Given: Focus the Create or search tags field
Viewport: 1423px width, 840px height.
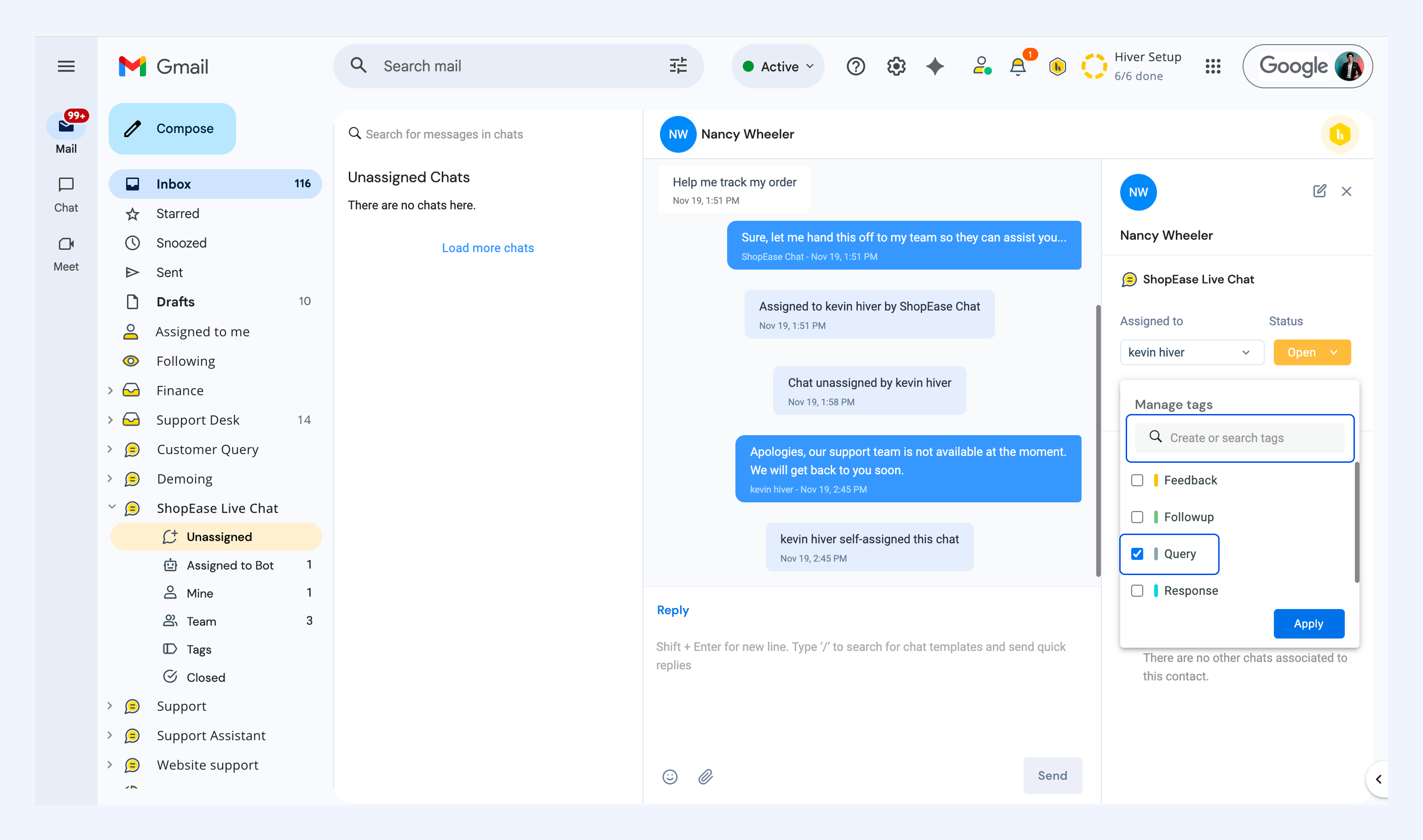Looking at the screenshot, I should point(1239,437).
